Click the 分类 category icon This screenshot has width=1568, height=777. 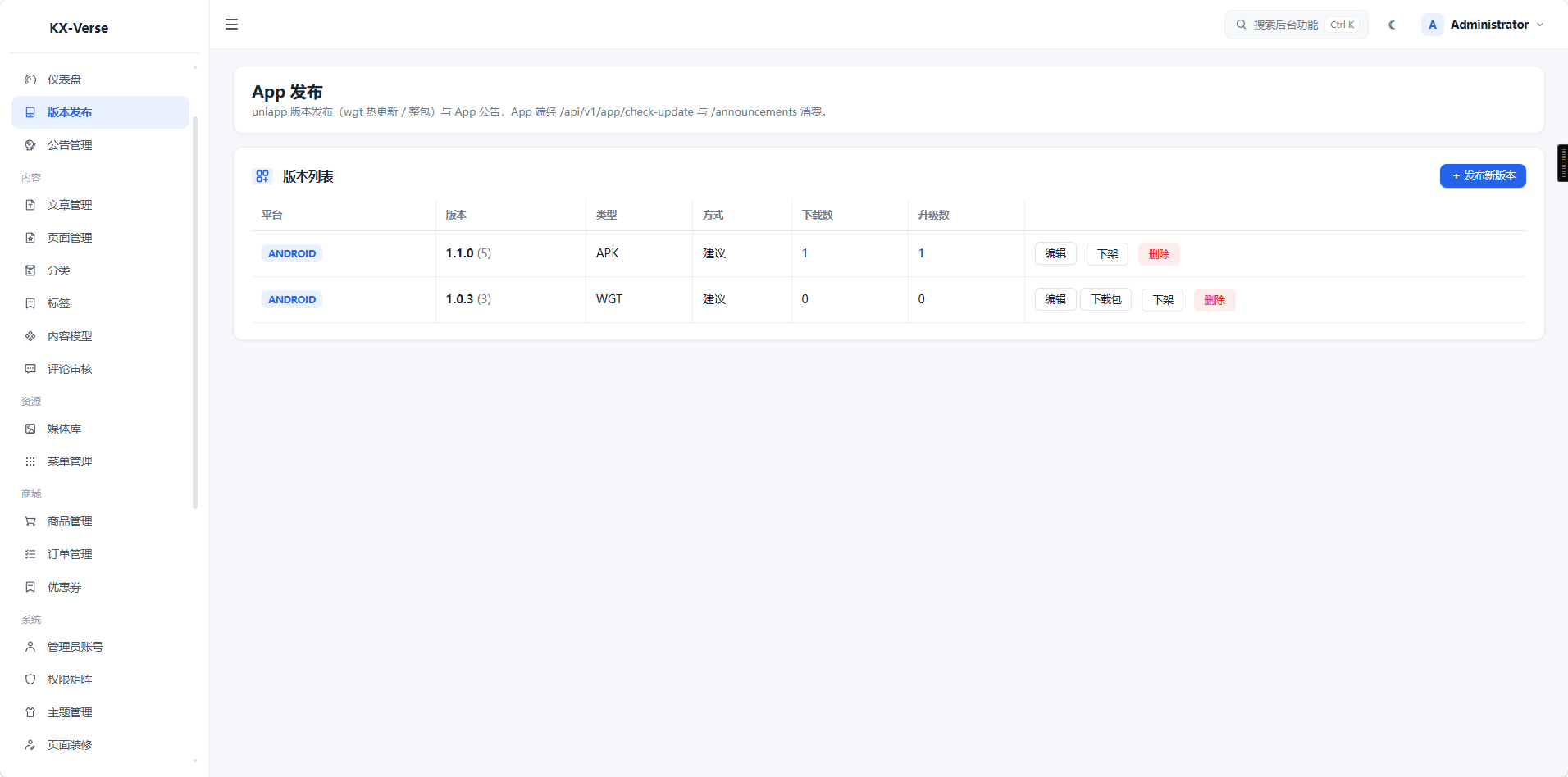point(30,270)
